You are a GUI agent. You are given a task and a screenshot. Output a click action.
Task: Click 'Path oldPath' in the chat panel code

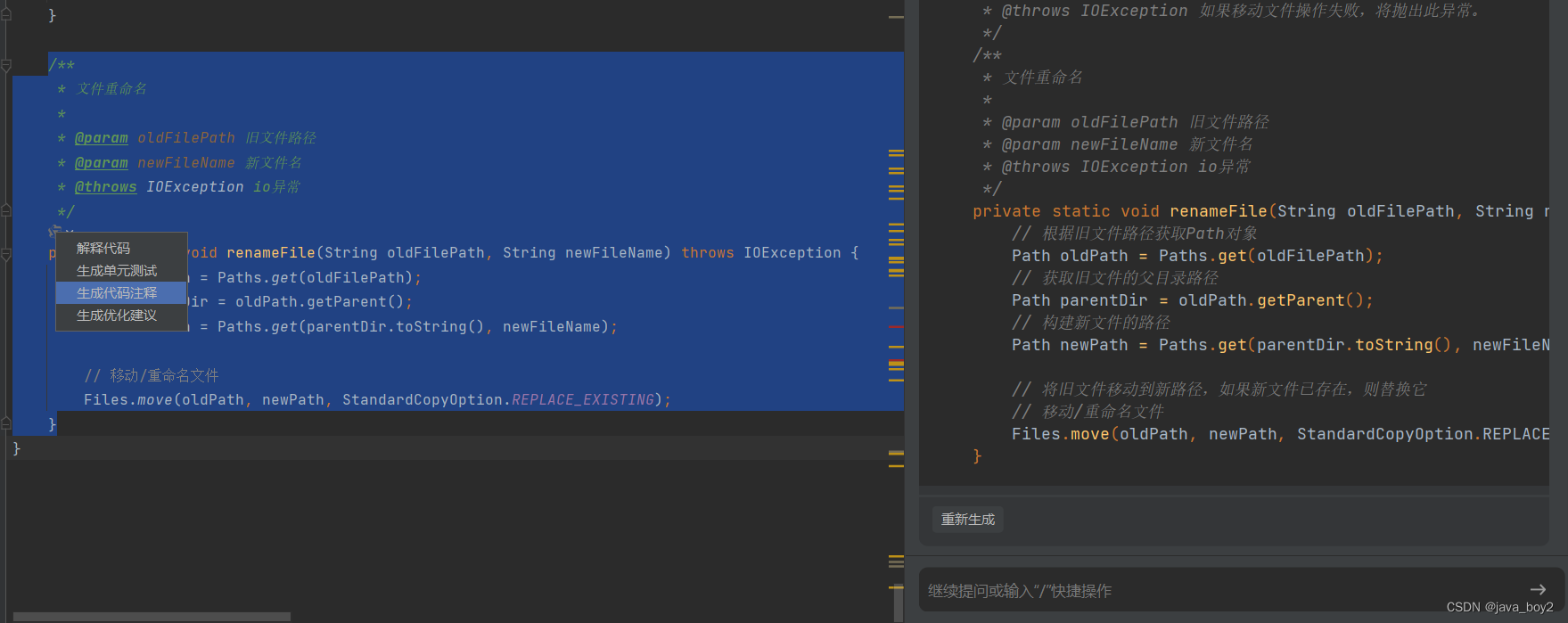click(1070, 256)
